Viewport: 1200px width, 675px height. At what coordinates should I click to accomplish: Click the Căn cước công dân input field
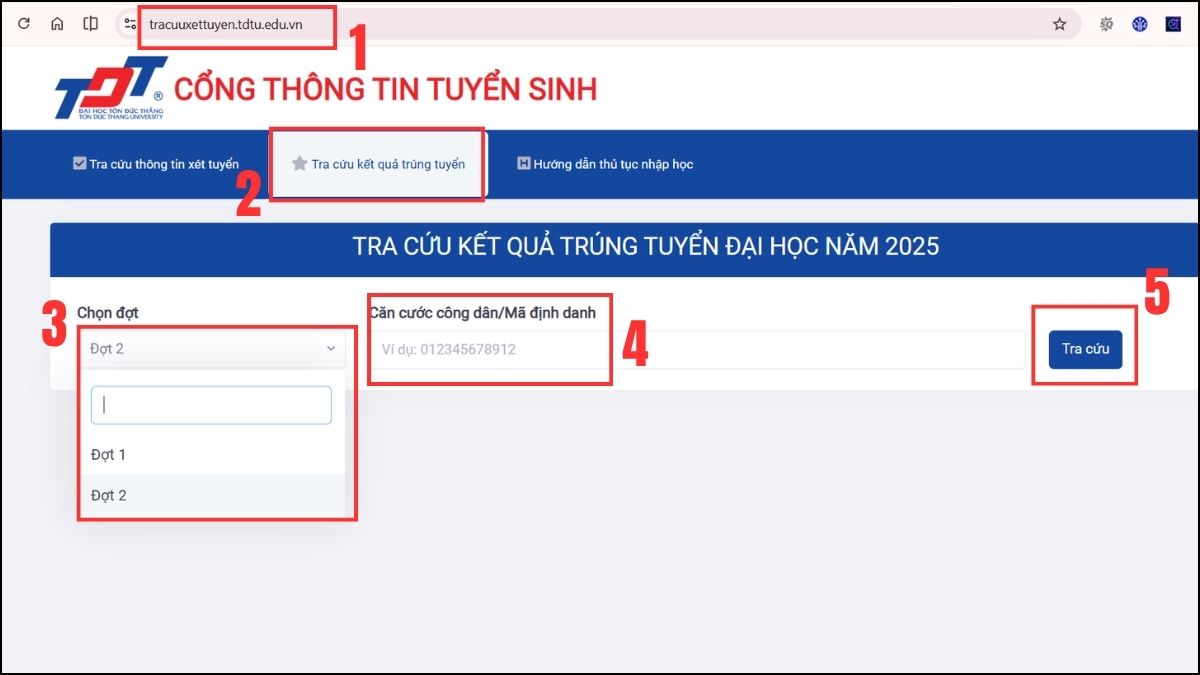tap(697, 349)
